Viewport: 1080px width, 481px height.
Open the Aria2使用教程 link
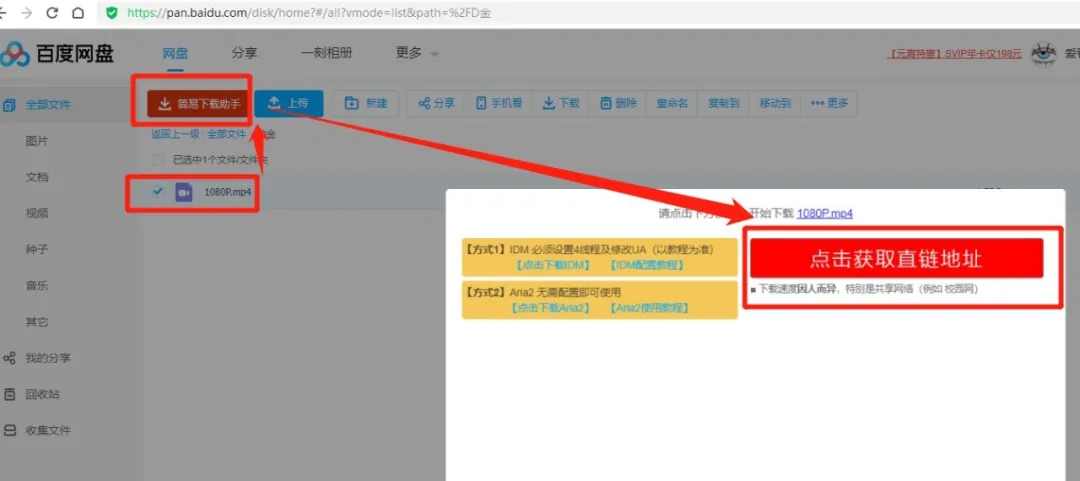tap(650, 308)
